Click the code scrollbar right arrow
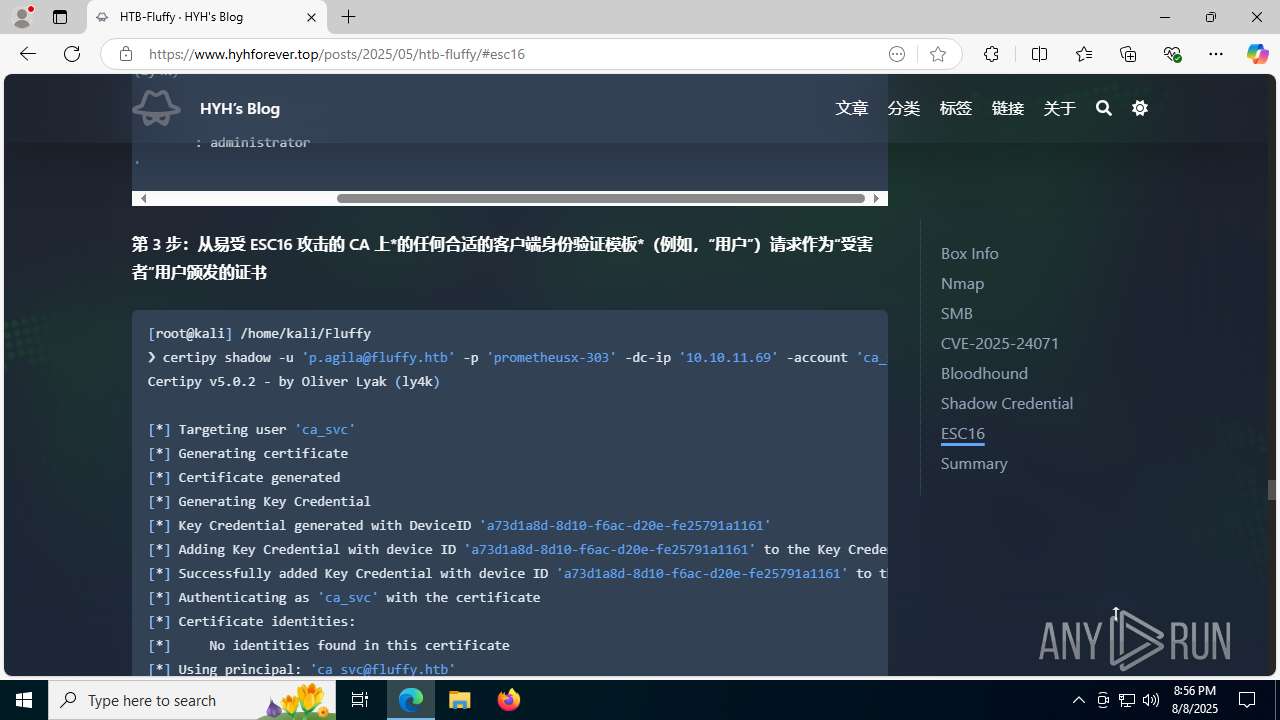This screenshot has width=1280, height=720. (x=876, y=198)
